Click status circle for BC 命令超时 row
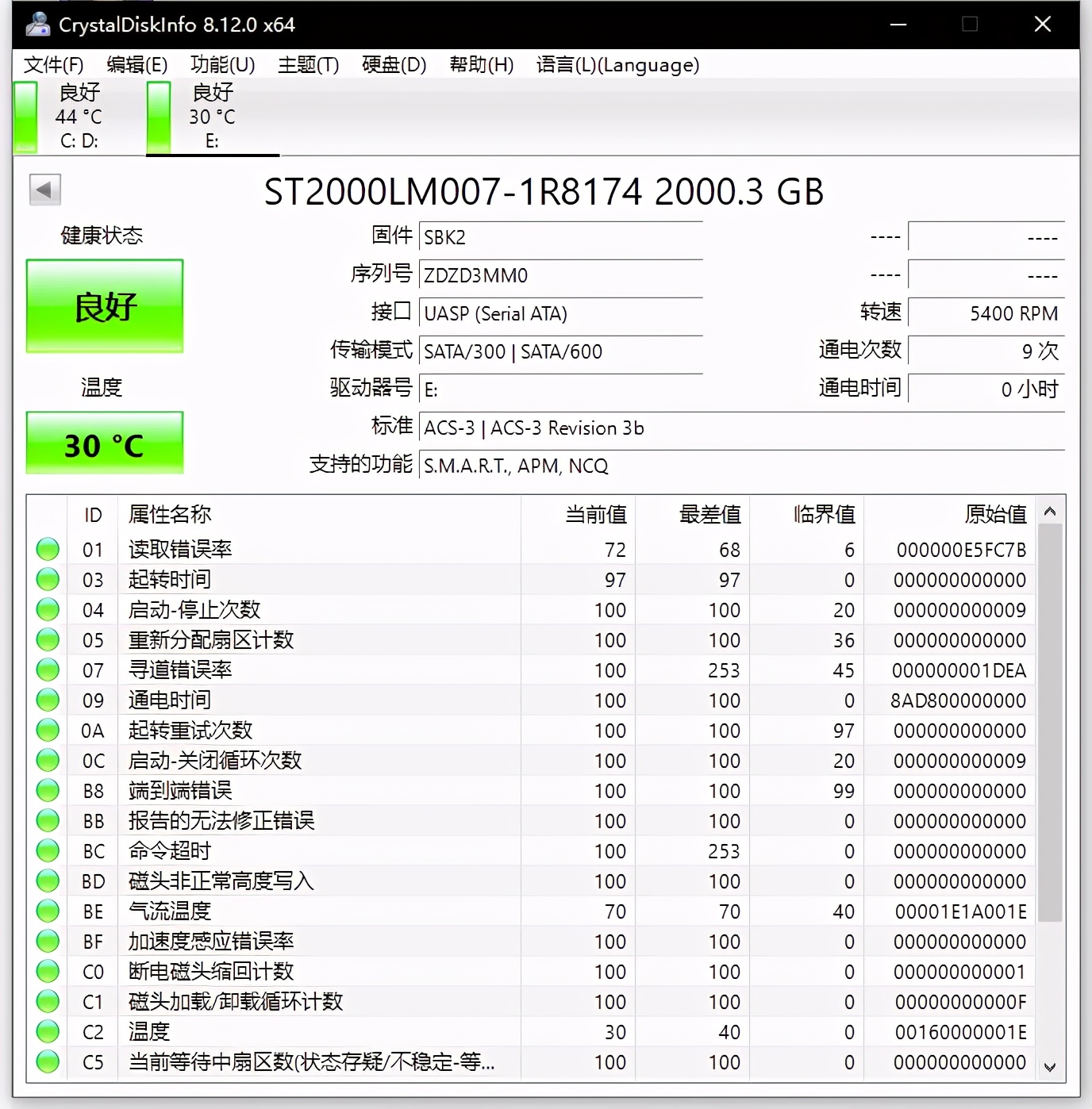This screenshot has width=1092, height=1109. [48, 850]
